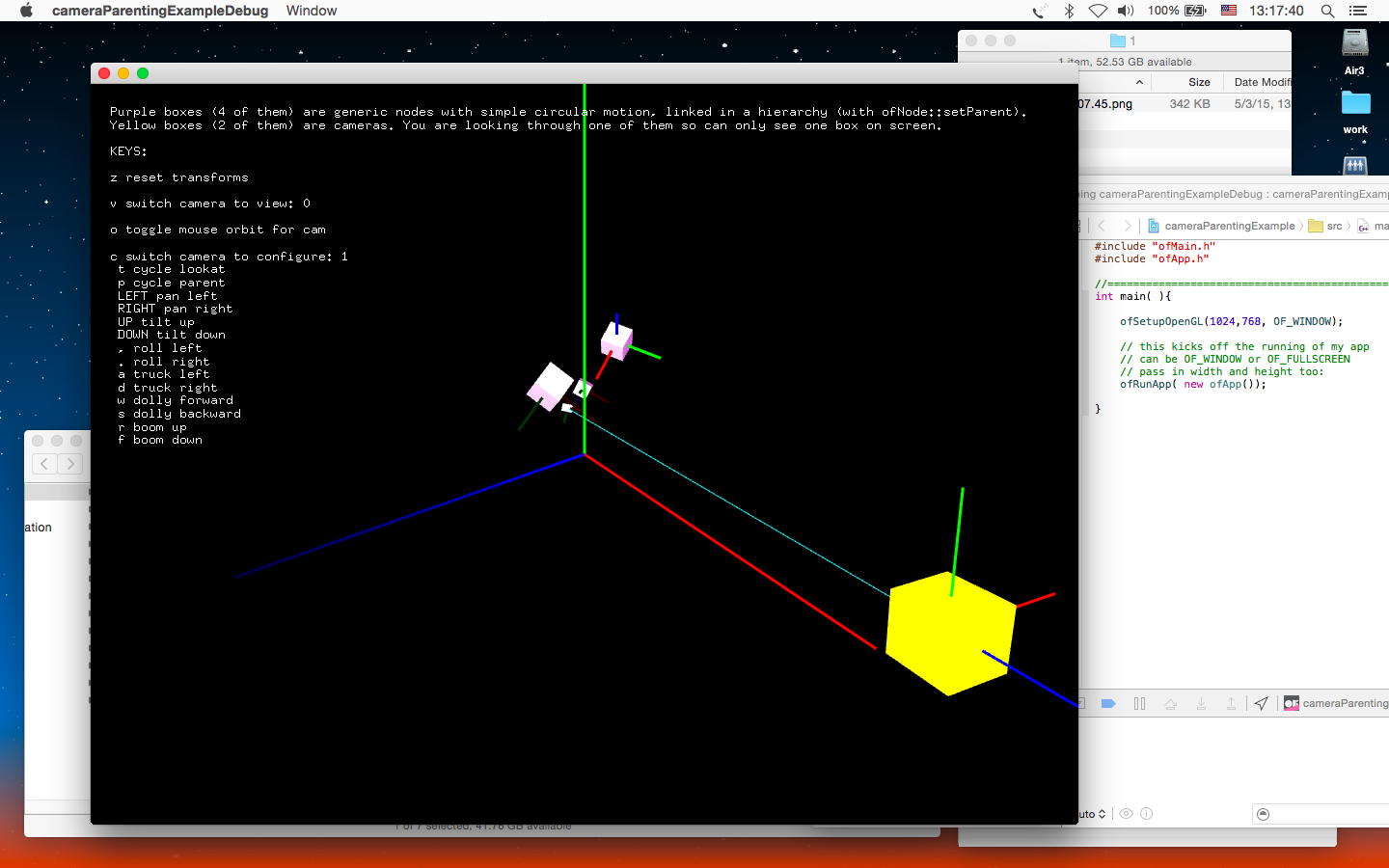
Task: Click the Step Into debug icon
Action: [1201, 703]
